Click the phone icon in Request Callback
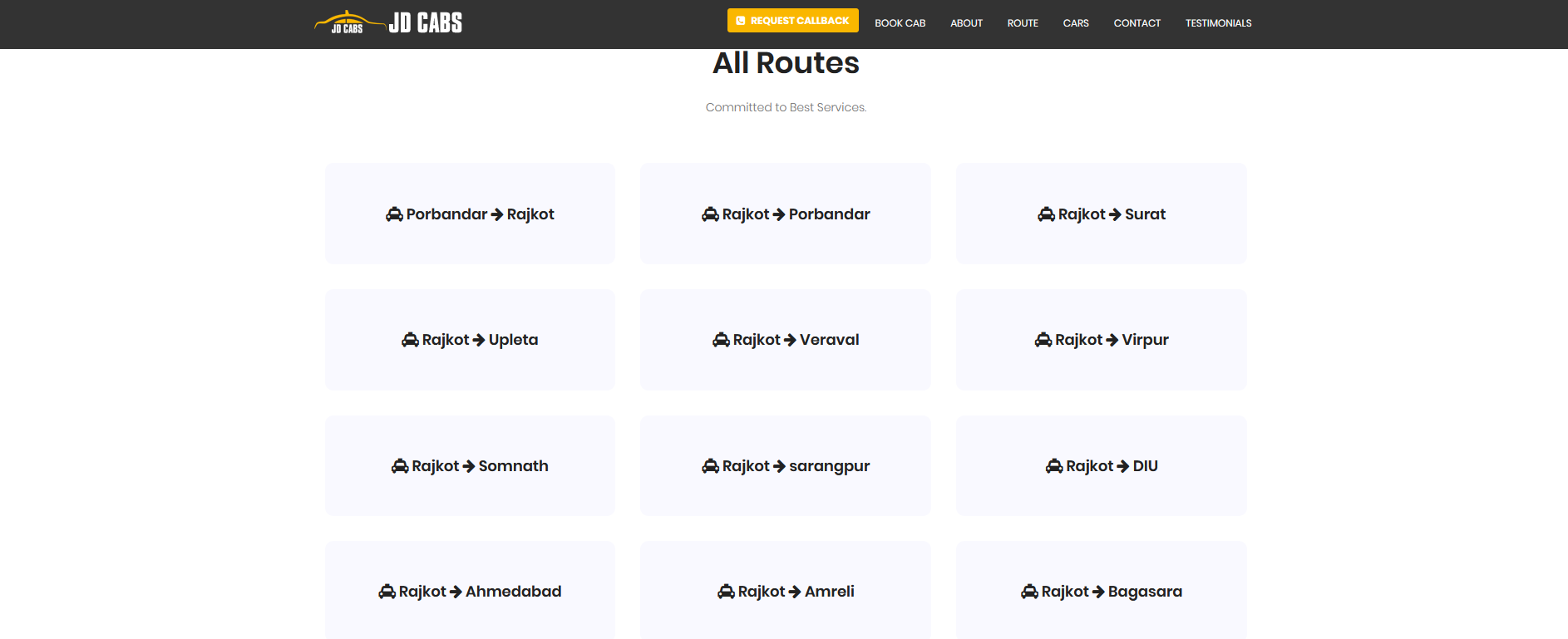 click(x=741, y=21)
